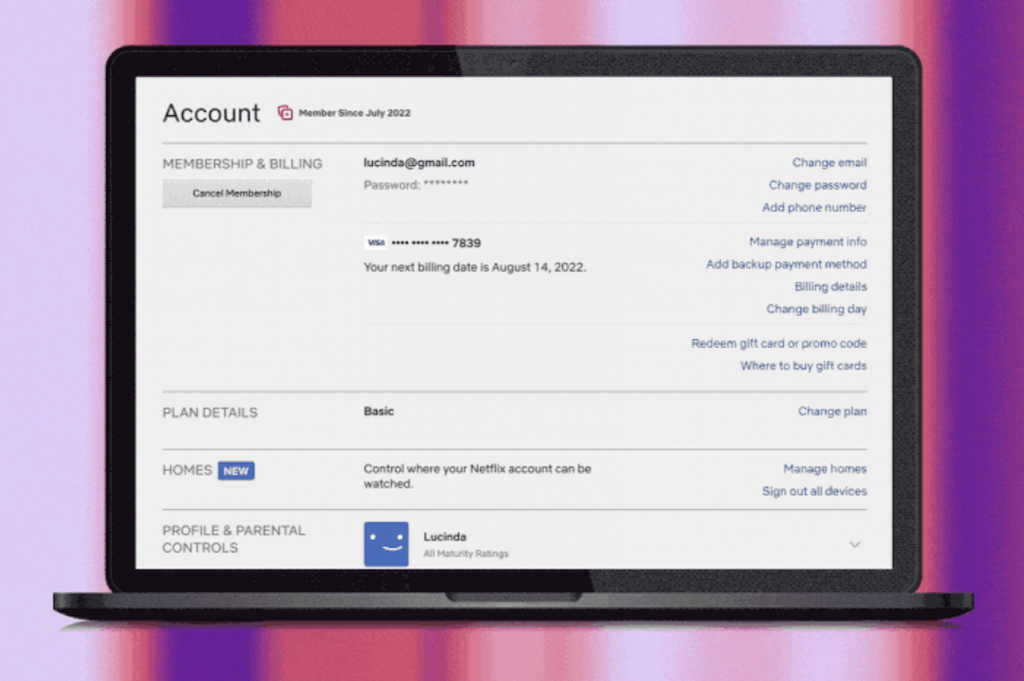Click the Lucinda profile name

click(x=444, y=537)
